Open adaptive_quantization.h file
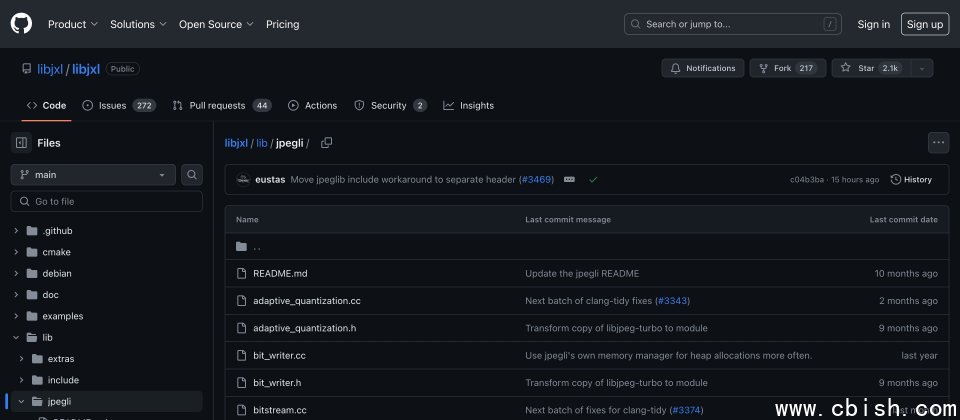960x420 pixels. (305, 328)
